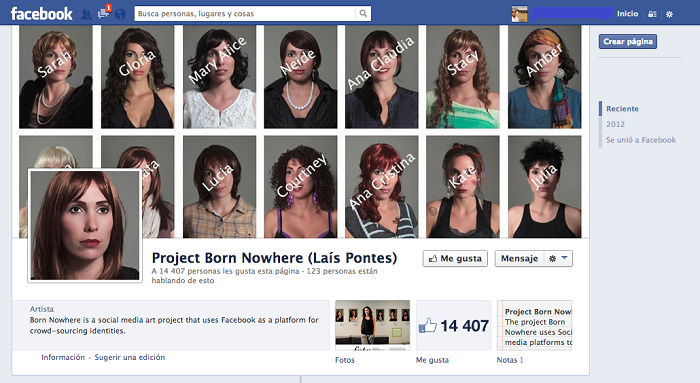Viewport: 700px width, 383px height.
Task: Open Gloria portrait in cover photo
Action: (138, 77)
